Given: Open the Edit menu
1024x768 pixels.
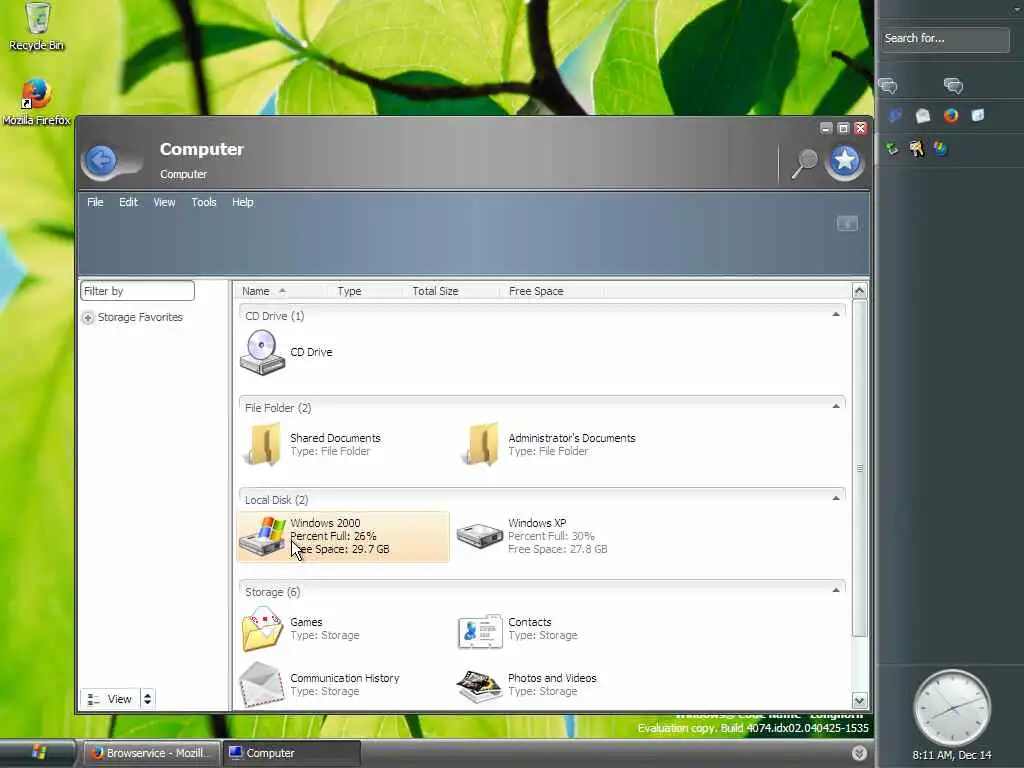Looking at the screenshot, I should [128, 202].
